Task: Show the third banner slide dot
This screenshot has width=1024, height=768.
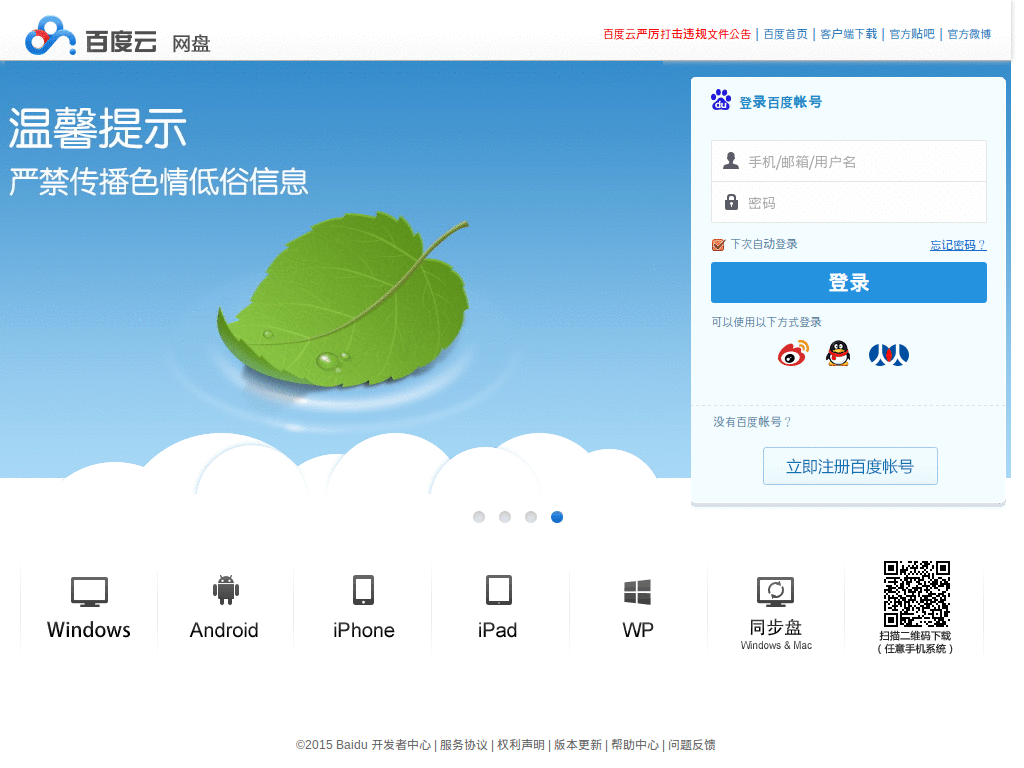Action: tap(531, 517)
